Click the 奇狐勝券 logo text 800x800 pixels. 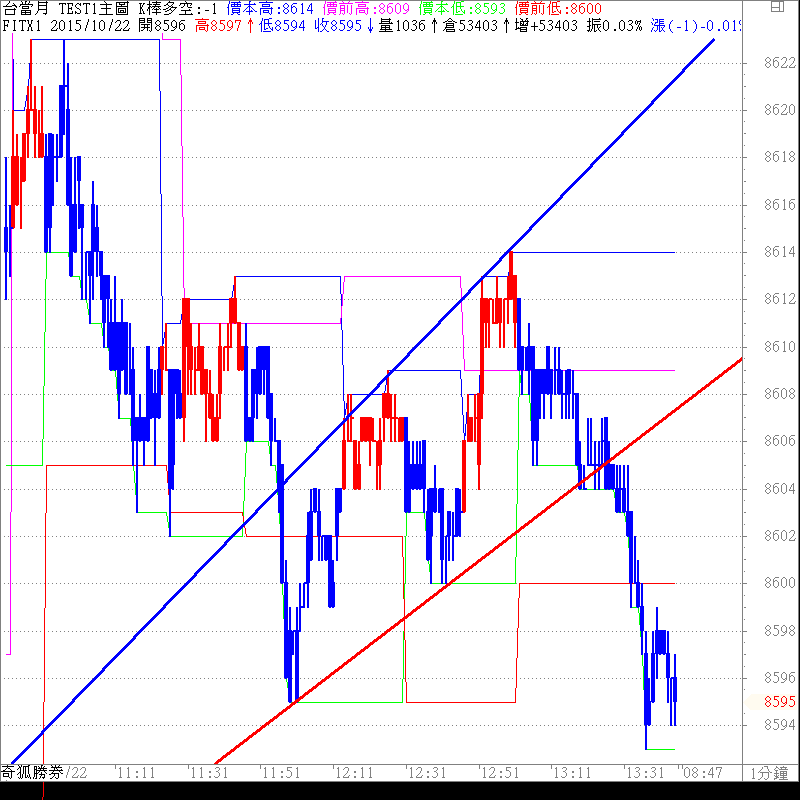[x=32, y=772]
